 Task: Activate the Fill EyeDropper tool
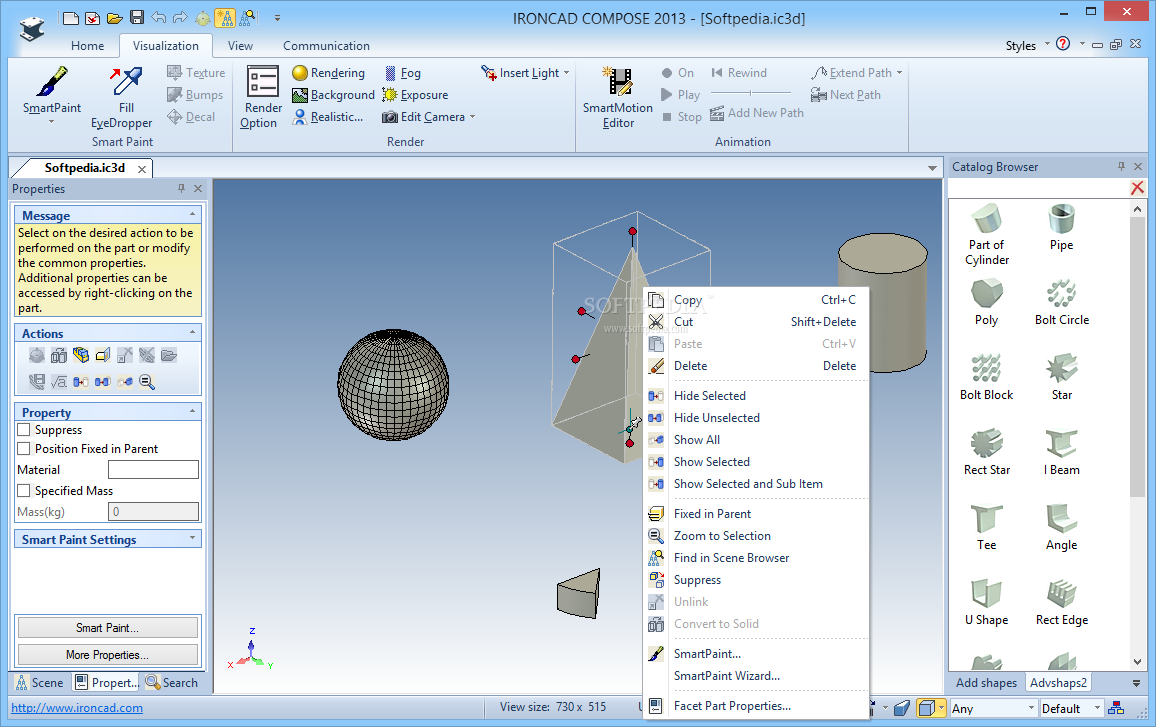tap(122, 97)
